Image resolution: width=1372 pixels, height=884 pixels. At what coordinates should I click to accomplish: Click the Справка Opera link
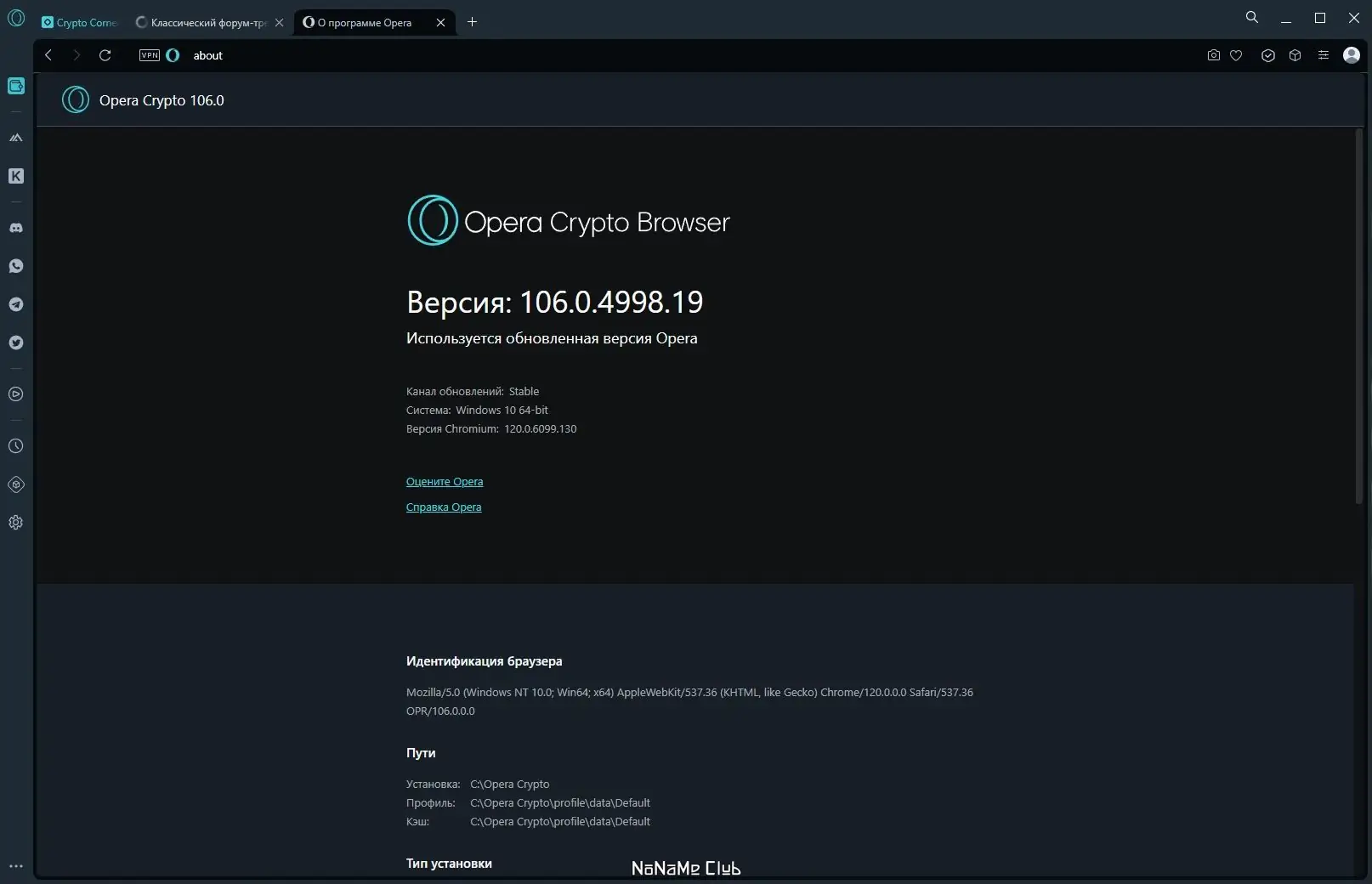pos(444,507)
